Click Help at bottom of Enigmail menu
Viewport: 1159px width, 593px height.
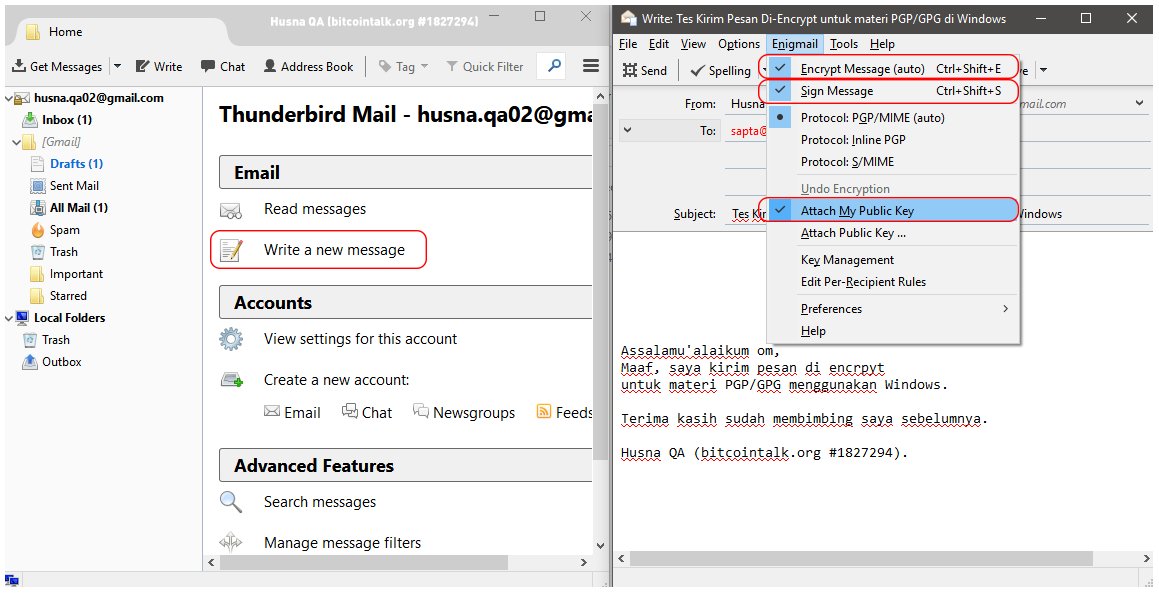click(x=894, y=331)
